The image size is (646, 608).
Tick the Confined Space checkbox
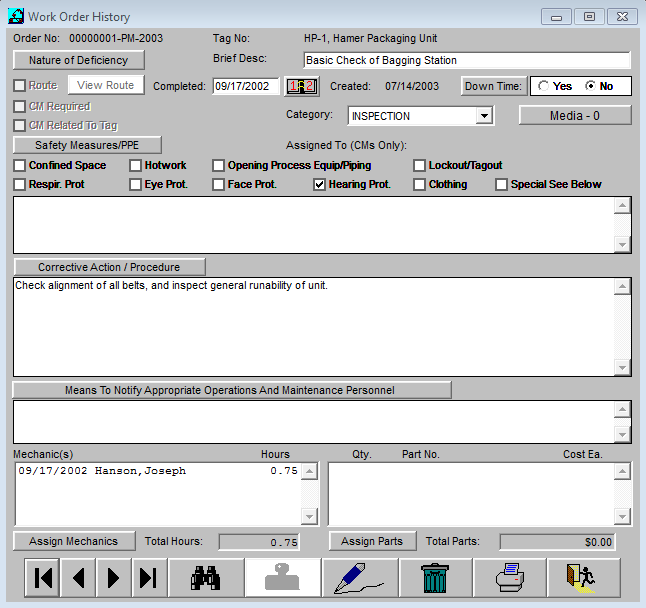click(19, 166)
